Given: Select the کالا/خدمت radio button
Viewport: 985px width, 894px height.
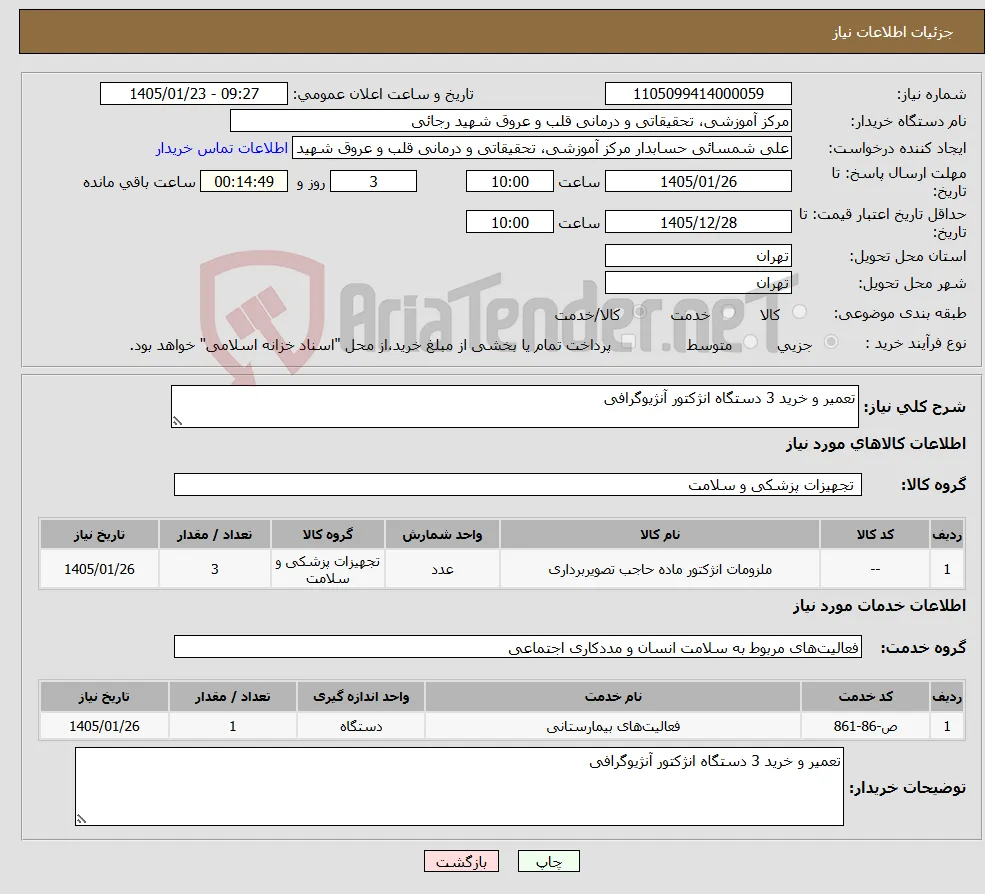Looking at the screenshot, I should coord(639,312).
